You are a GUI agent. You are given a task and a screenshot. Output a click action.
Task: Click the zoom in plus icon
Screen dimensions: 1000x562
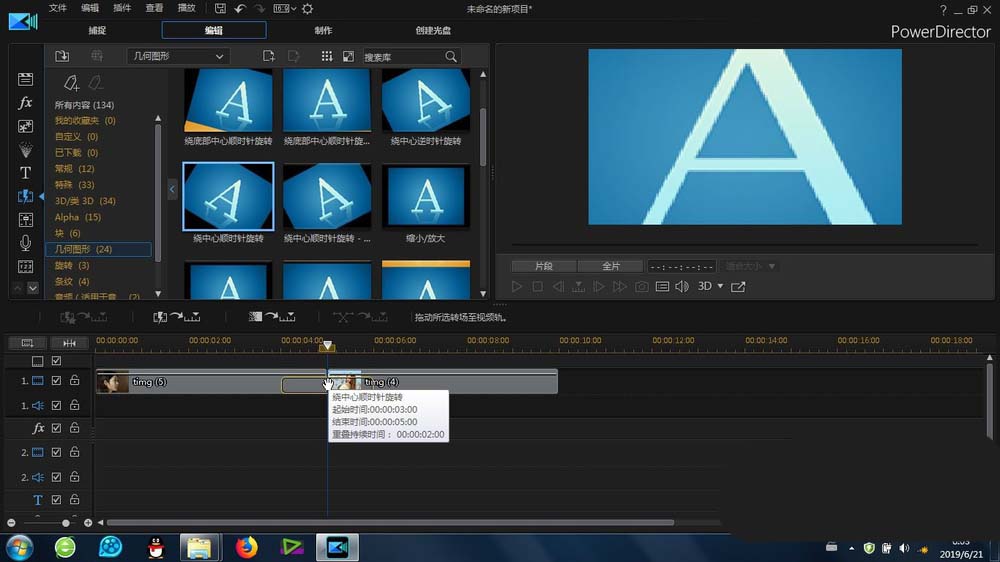(x=88, y=522)
